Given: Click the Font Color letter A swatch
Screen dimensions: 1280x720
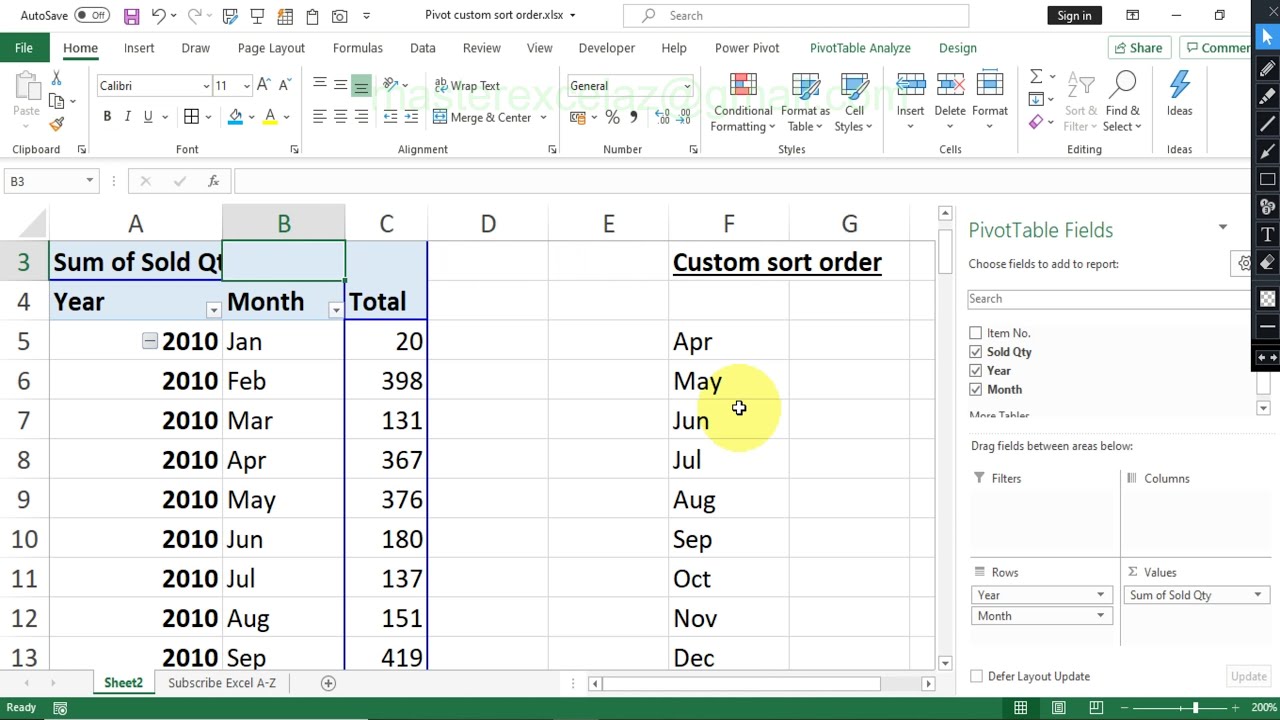Looking at the screenshot, I should [x=270, y=117].
